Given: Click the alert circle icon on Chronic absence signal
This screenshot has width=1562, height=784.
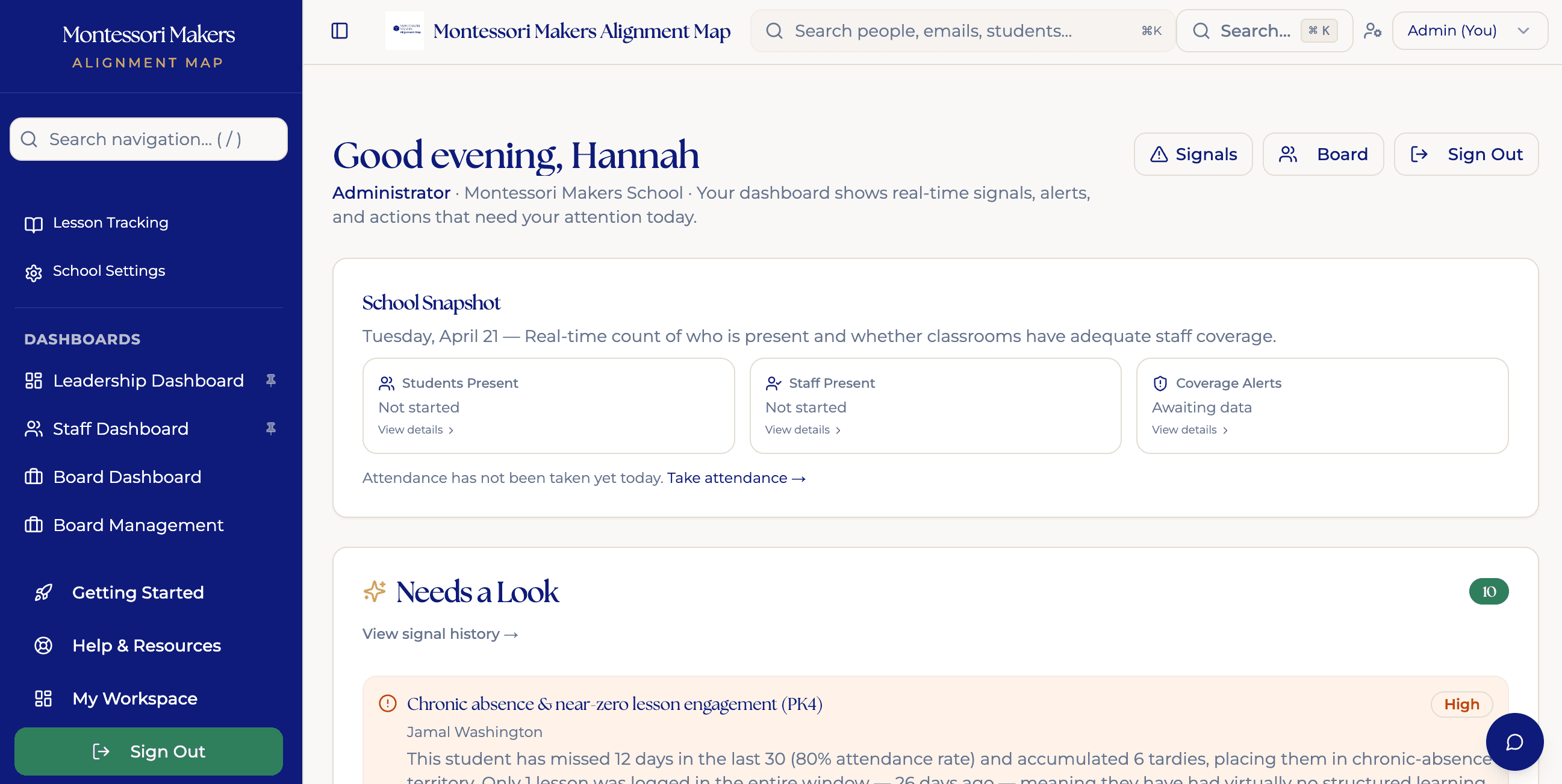Looking at the screenshot, I should (x=387, y=703).
